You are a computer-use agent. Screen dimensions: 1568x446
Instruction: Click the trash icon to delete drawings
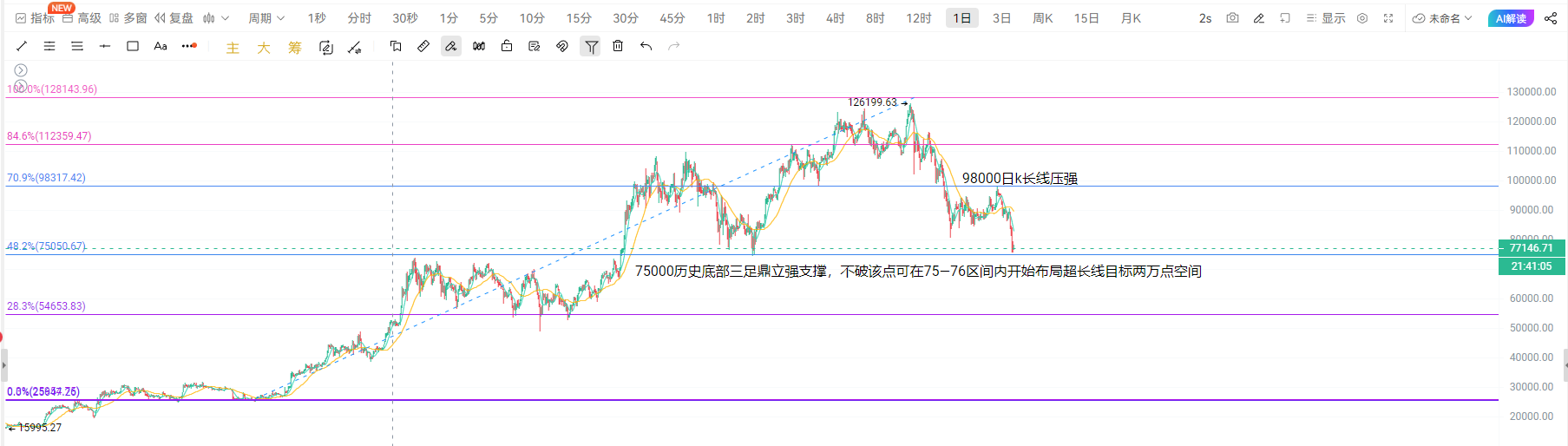tap(618, 46)
